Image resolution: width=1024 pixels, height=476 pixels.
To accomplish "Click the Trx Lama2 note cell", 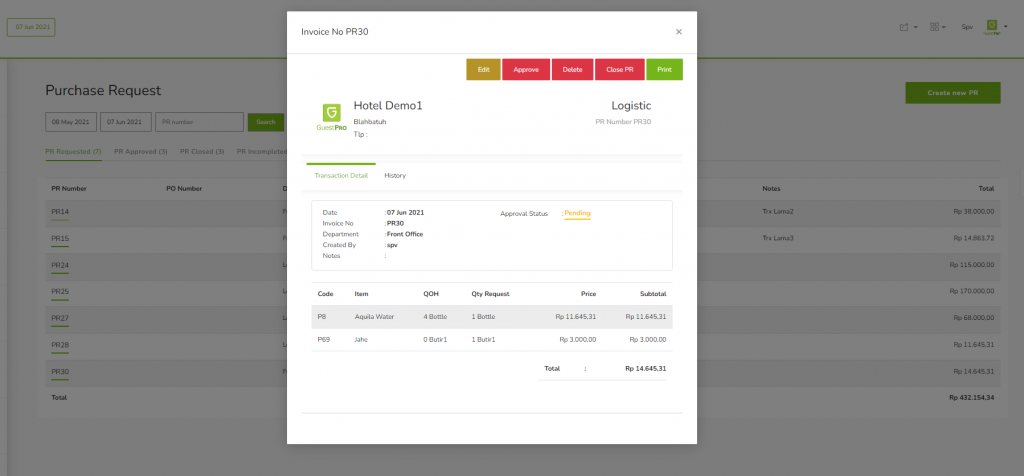I will point(778,212).
